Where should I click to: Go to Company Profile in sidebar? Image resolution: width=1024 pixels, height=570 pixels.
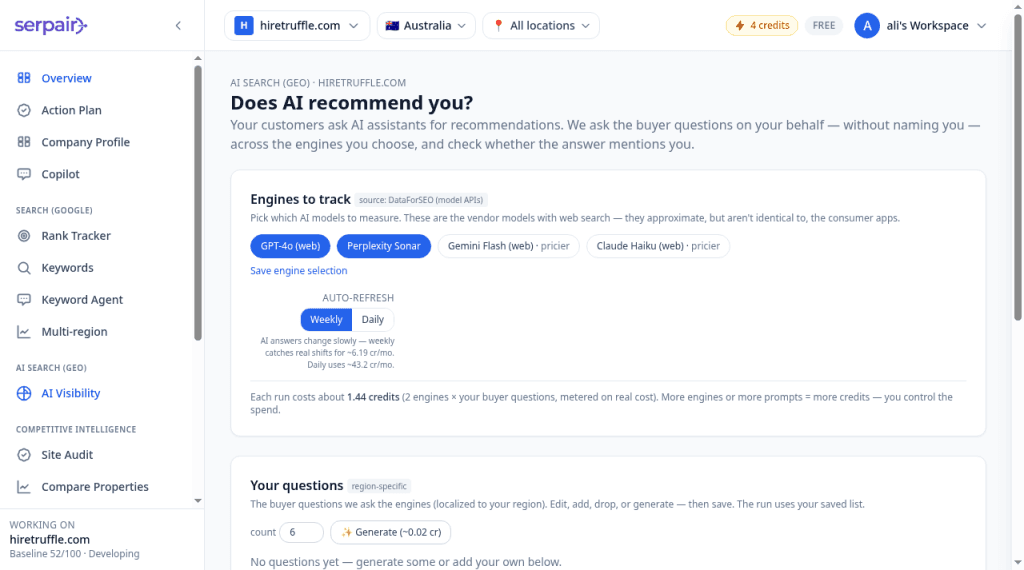(86, 142)
